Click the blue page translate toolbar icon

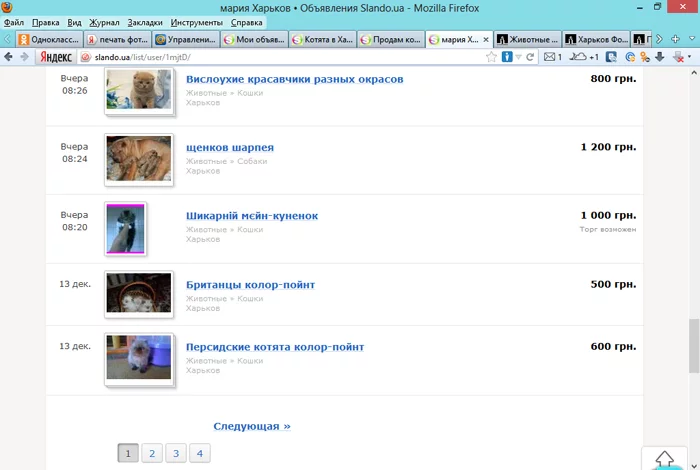pos(611,57)
